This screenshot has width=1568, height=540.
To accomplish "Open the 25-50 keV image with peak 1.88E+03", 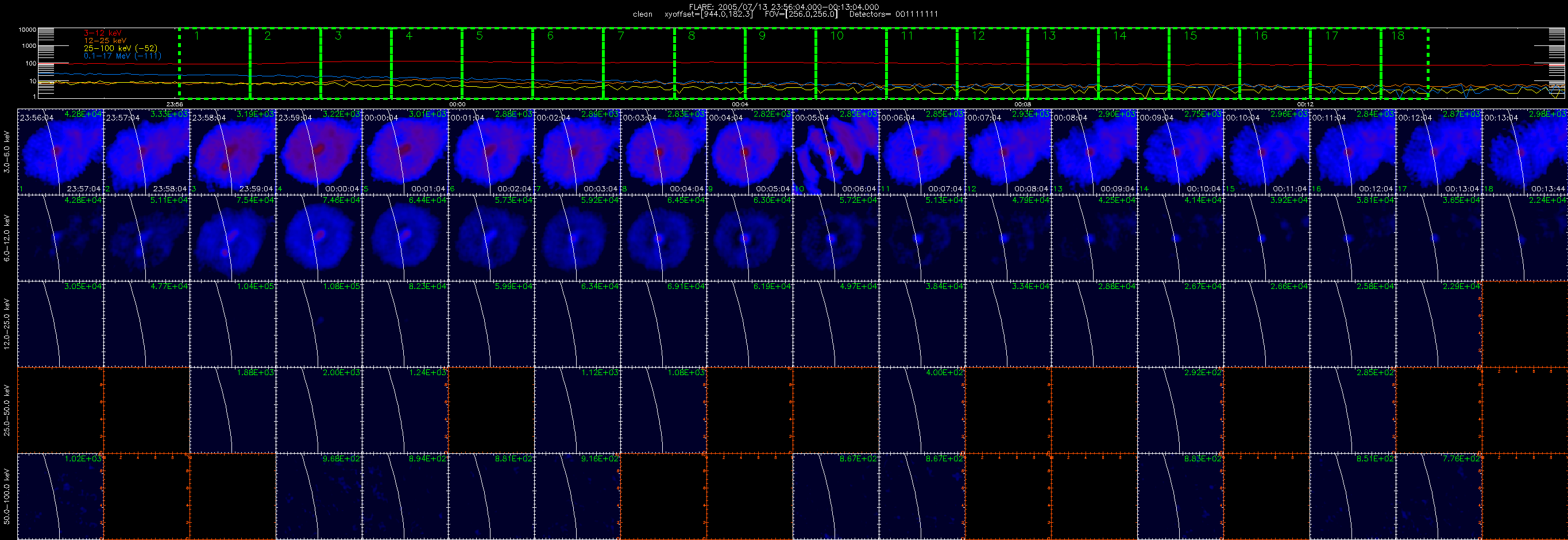I will pos(233,410).
